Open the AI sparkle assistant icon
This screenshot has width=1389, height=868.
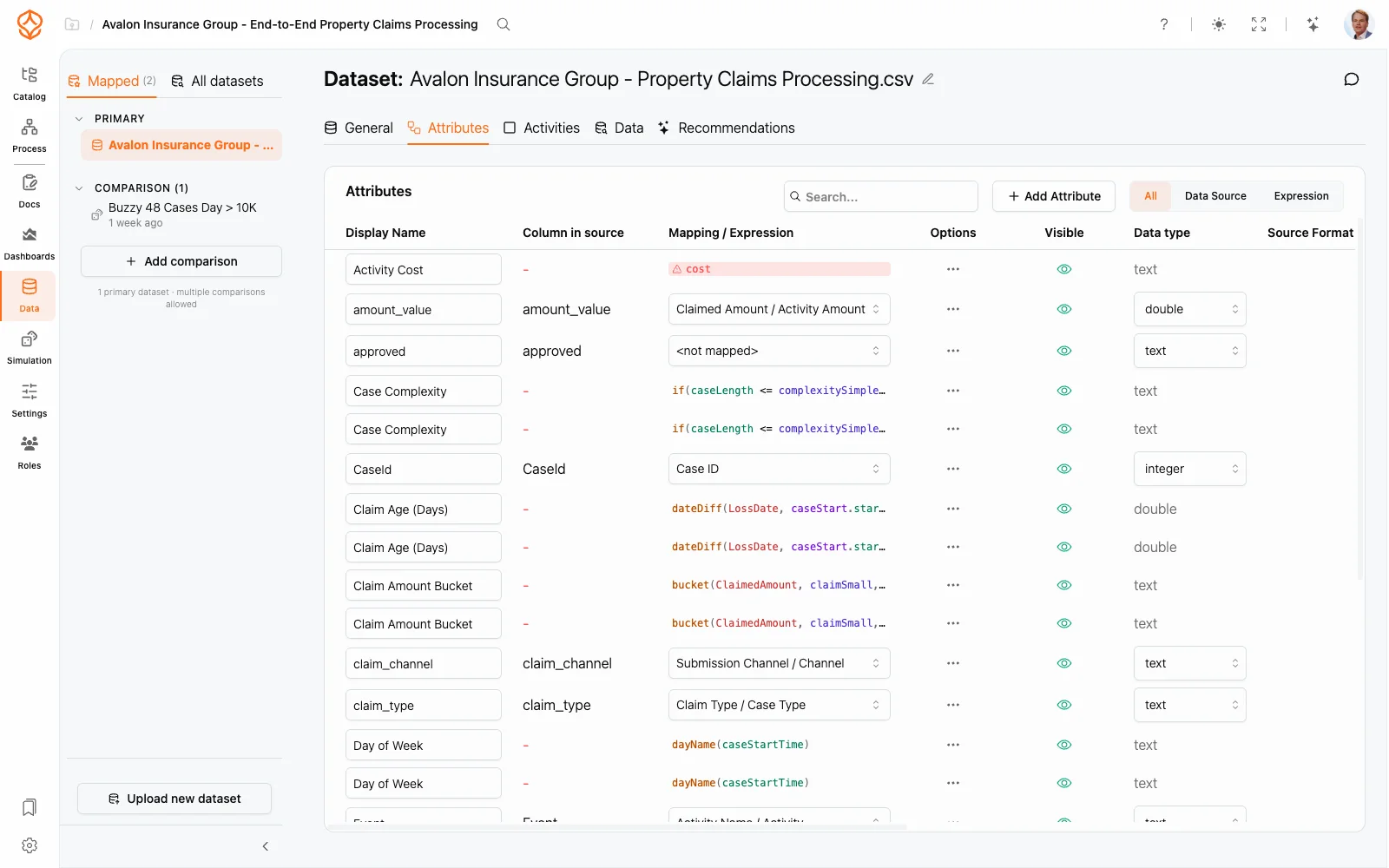[x=1313, y=24]
